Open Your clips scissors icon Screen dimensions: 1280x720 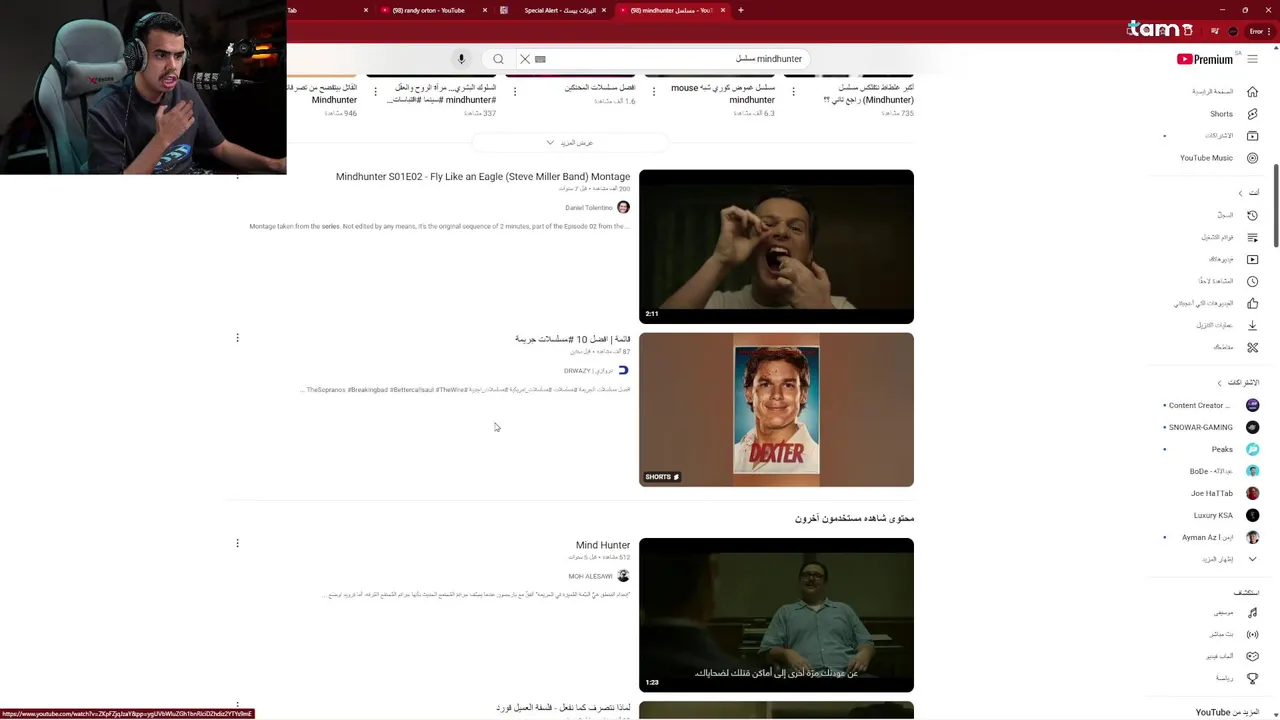(x=1252, y=347)
